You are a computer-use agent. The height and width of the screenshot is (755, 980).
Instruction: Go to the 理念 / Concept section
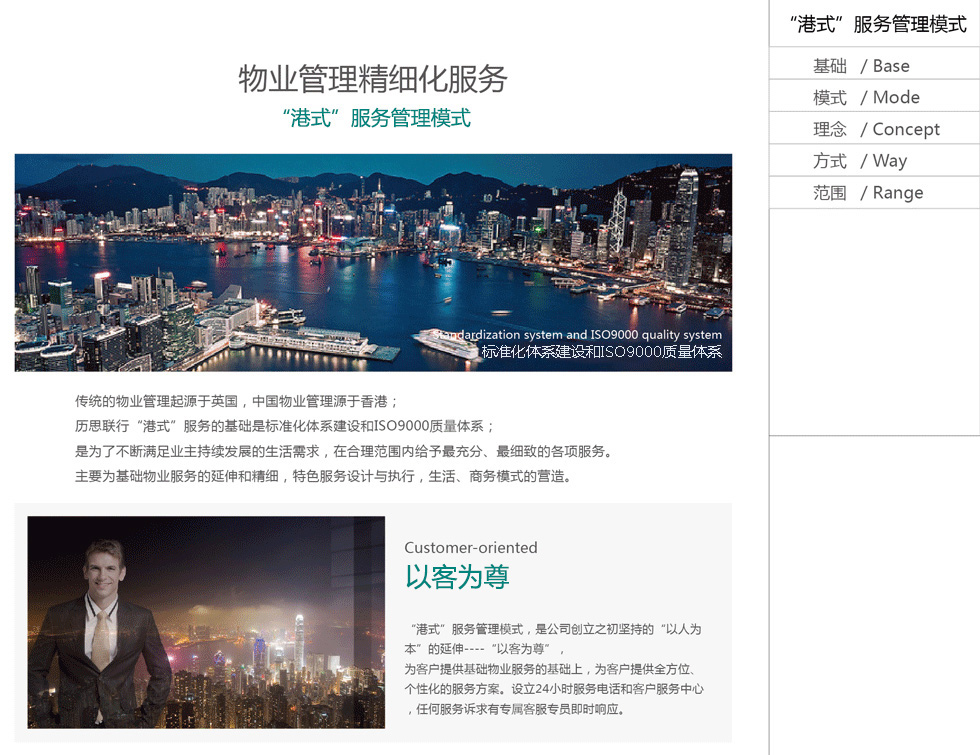[874, 129]
